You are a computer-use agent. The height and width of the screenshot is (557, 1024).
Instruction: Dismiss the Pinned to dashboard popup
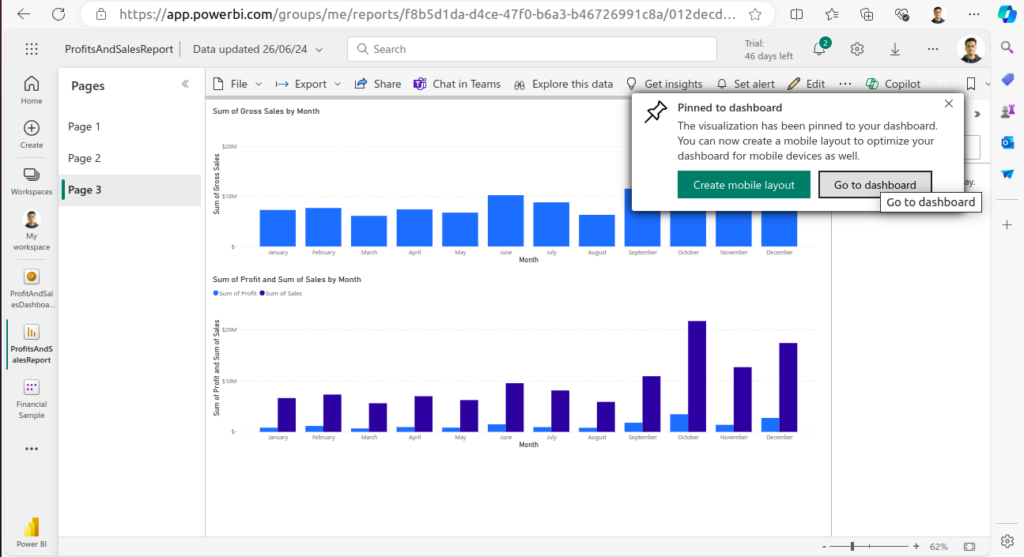click(948, 104)
